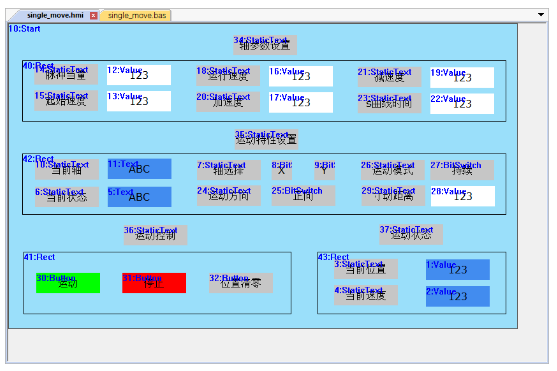Toggle the 27:BitSwitch control
The image size is (557, 371).
[x=462, y=170]
